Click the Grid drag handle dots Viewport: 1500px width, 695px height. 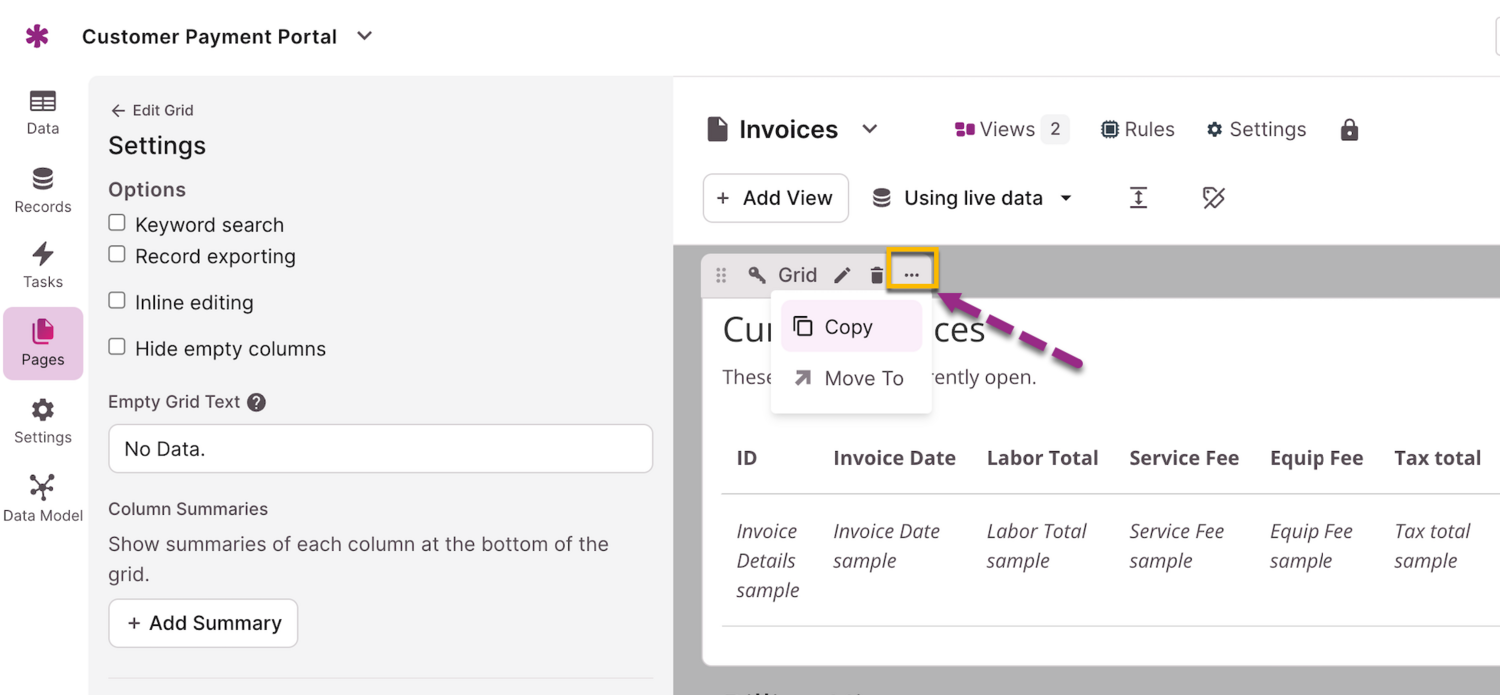[x=721, y=275]
